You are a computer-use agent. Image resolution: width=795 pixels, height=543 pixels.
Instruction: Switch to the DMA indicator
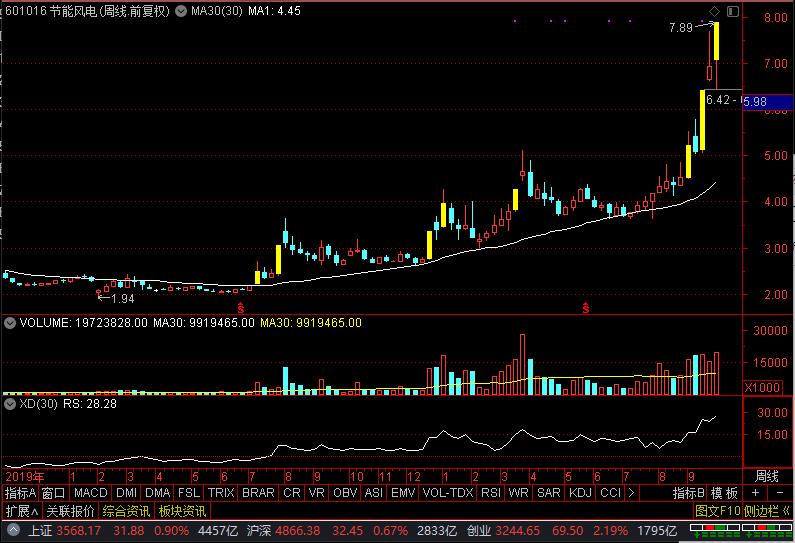coord(157,493)
